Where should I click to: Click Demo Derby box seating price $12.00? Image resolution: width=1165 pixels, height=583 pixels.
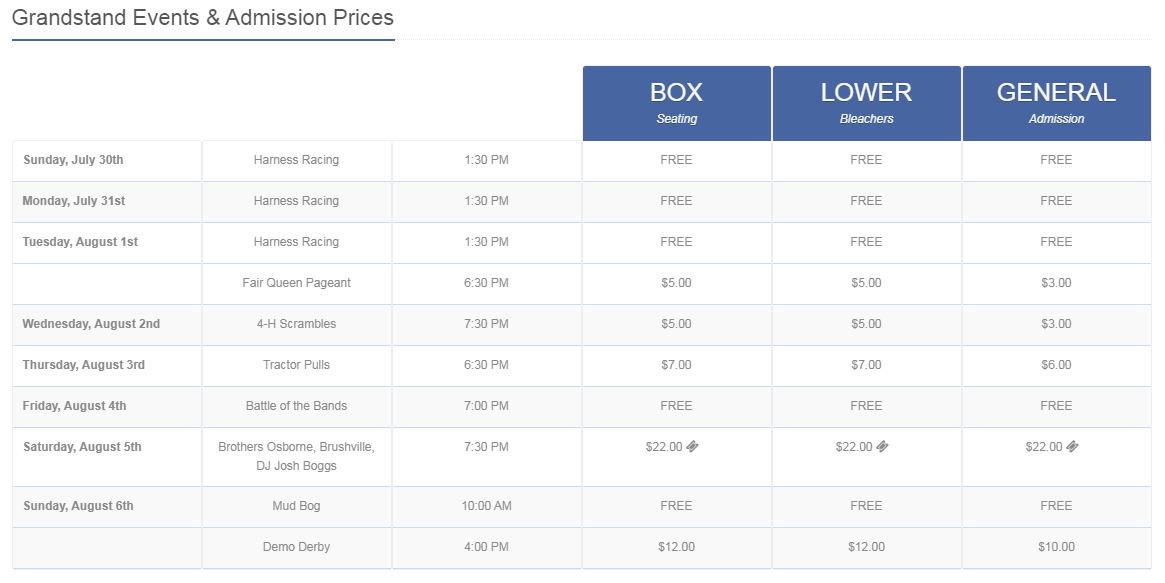tap(676, 547)
